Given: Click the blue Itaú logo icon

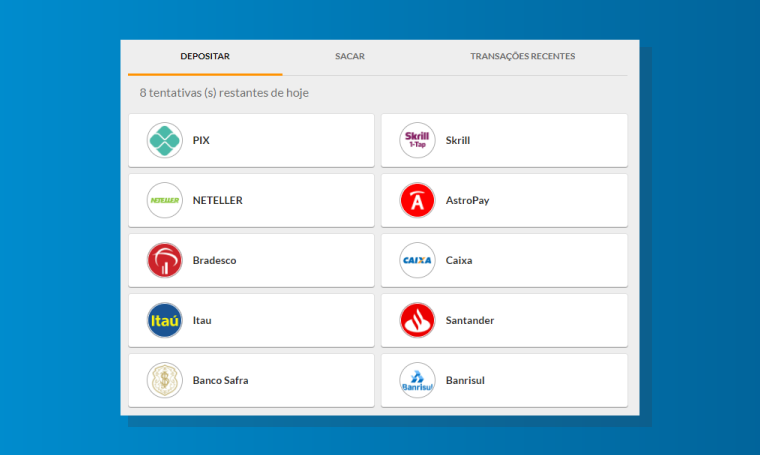Looking at the screenshot, I should 165,320.
